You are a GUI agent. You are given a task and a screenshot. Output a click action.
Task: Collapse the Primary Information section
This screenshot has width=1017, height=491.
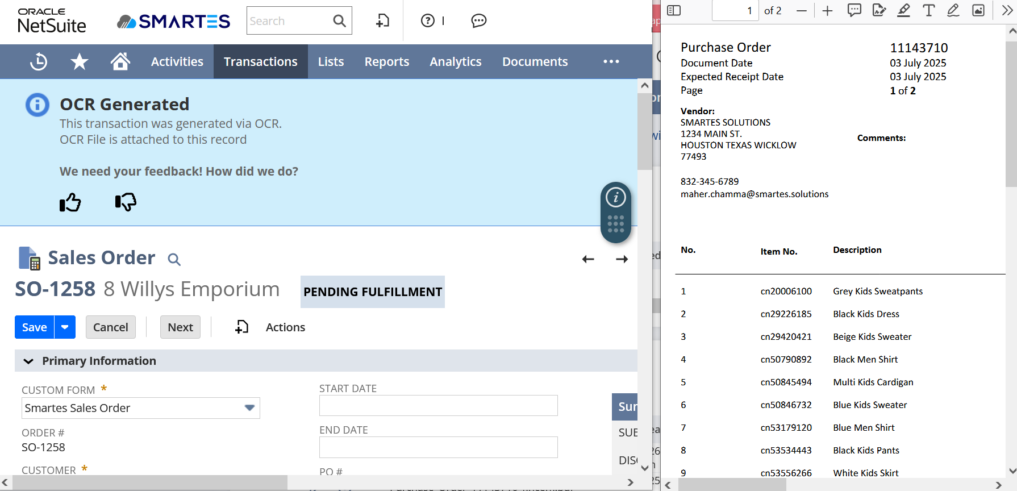click(28, 361)
